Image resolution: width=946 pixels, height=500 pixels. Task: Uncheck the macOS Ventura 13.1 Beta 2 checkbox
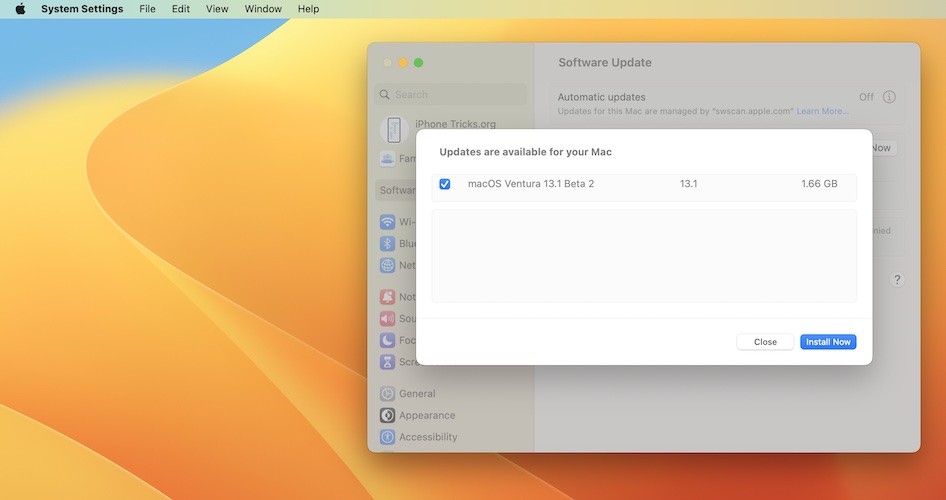click(445, 184)
